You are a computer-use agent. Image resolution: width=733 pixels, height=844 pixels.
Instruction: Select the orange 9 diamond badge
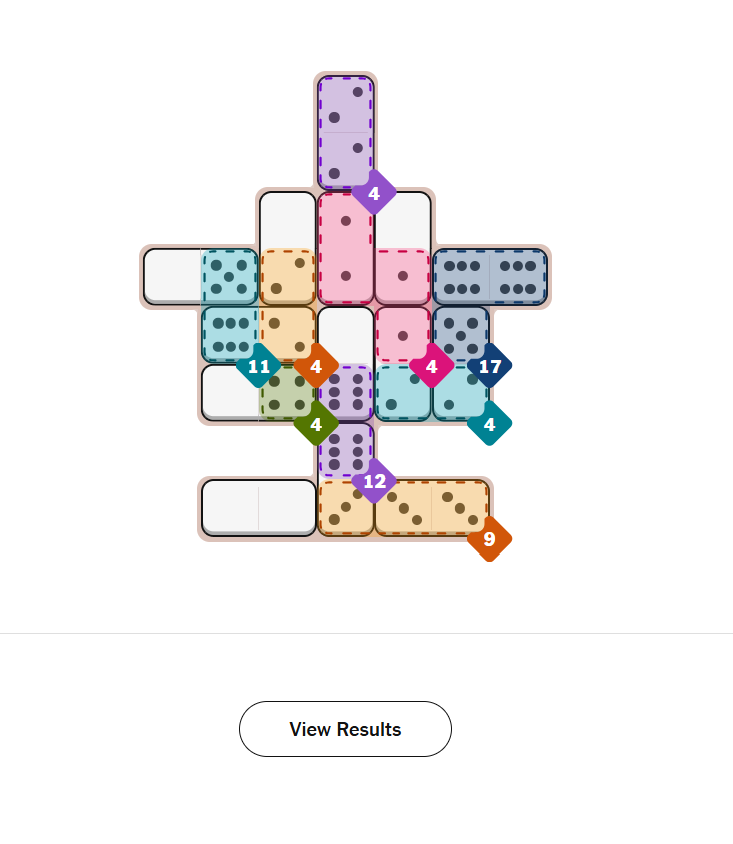point(489,539)
